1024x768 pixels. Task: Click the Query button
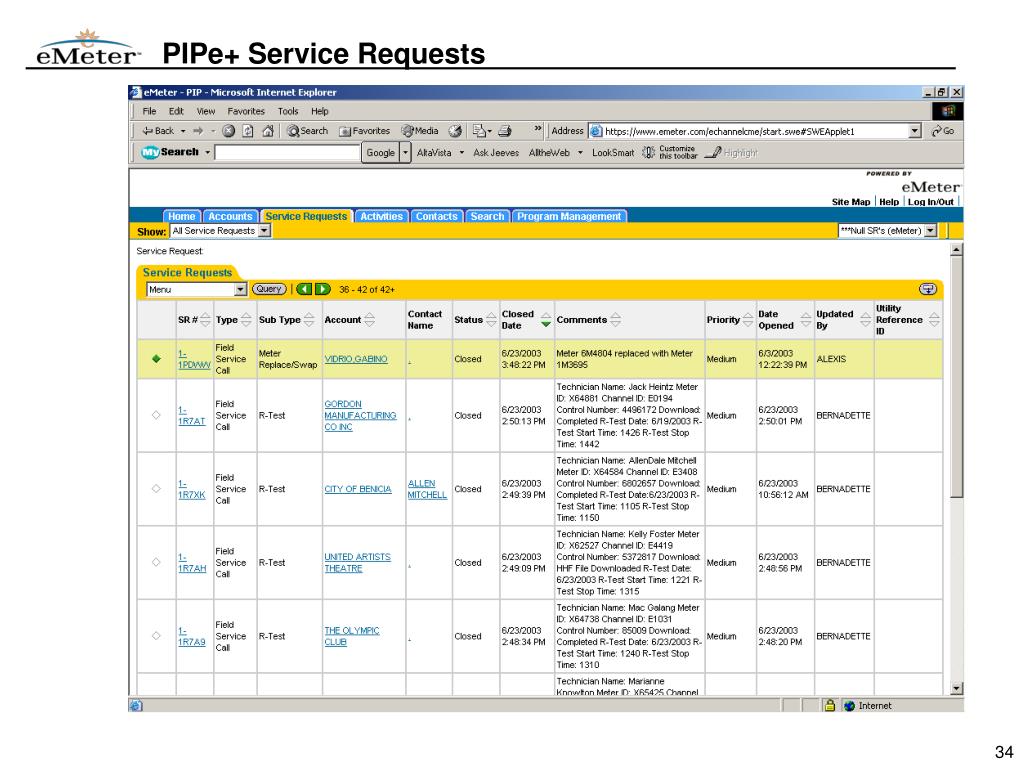269,289
